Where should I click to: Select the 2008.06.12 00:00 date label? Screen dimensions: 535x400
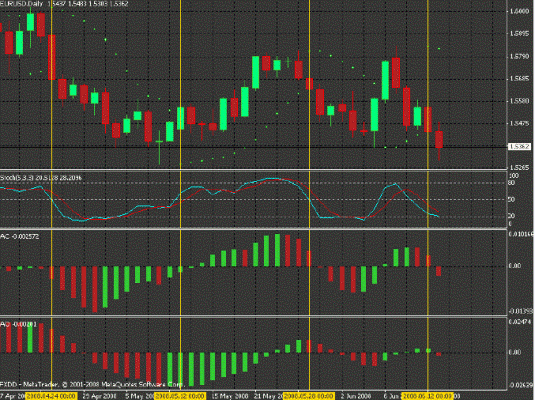pyautogui.click(x=428, y=396)
